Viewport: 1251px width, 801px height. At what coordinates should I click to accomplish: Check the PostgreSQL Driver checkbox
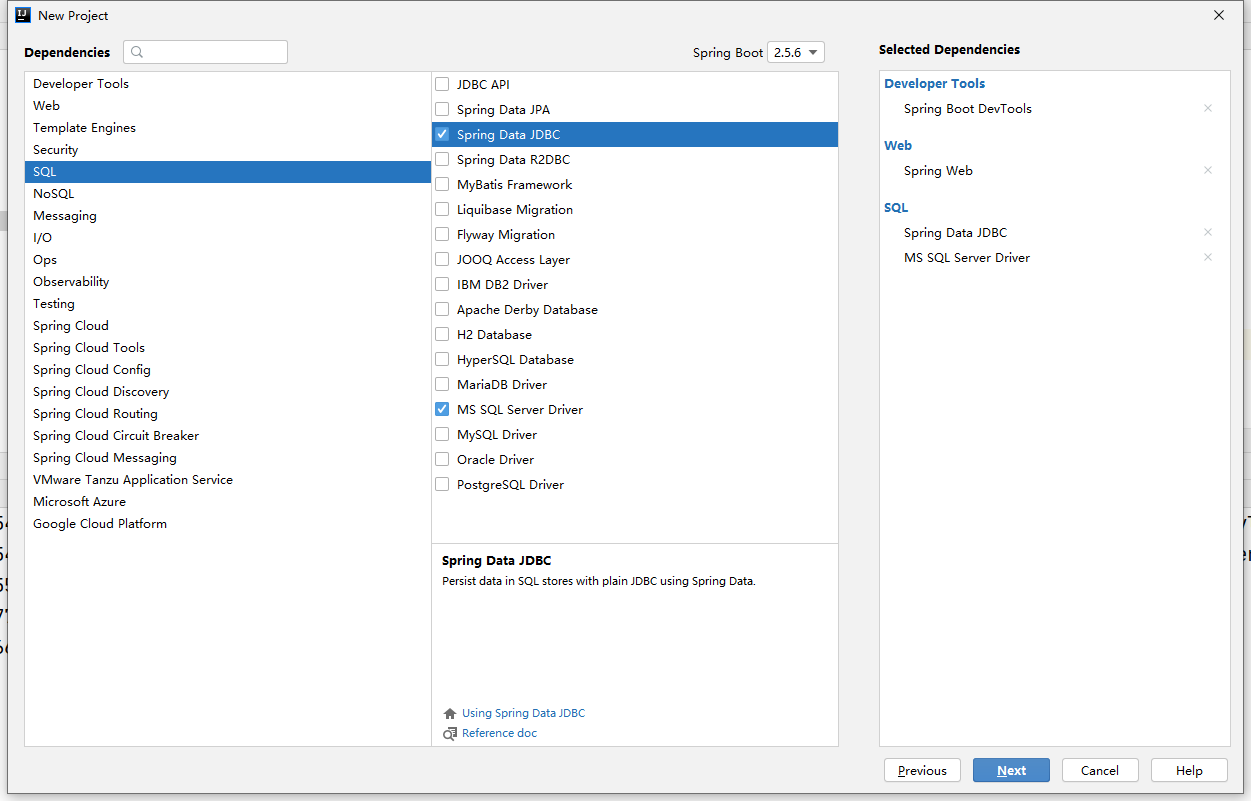pos(442,484)
